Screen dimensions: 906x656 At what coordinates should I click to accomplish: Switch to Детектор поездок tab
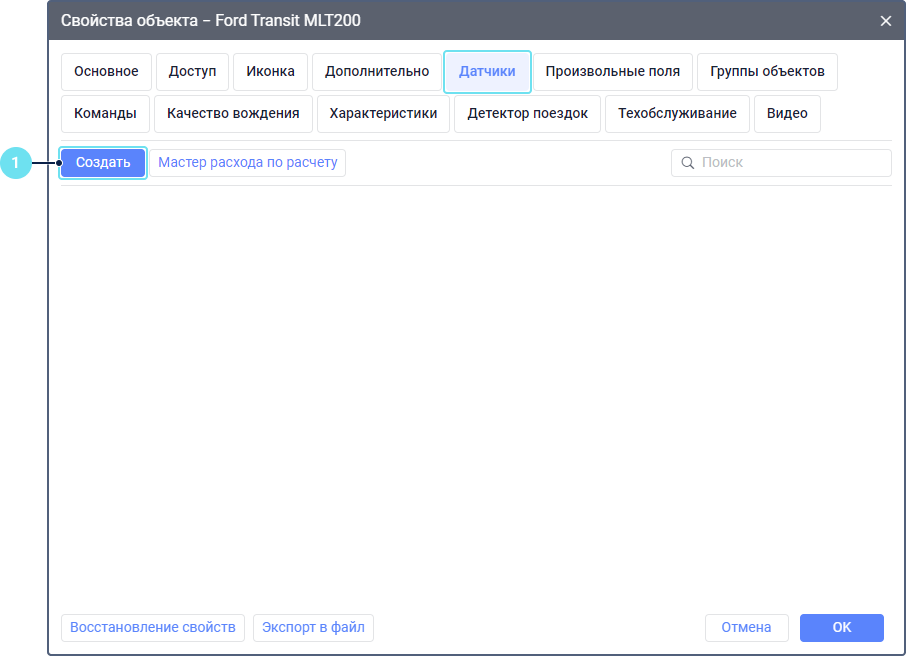[528, 114]
